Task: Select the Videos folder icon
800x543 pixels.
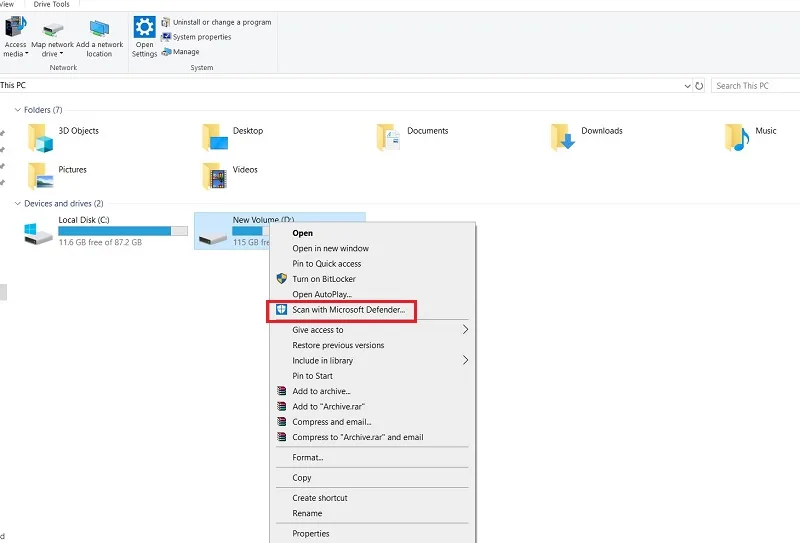Action: point(215,177)
